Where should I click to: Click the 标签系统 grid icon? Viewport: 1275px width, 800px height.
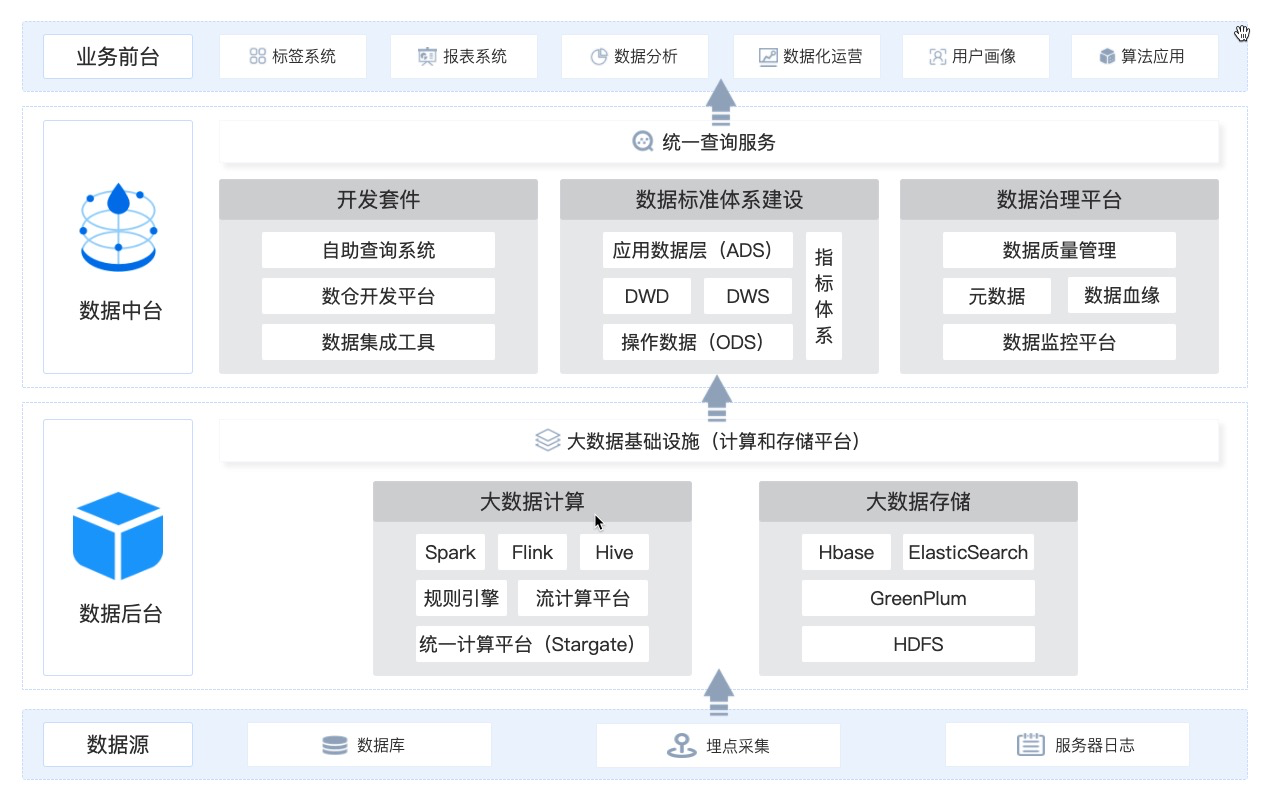coord(257,57)
